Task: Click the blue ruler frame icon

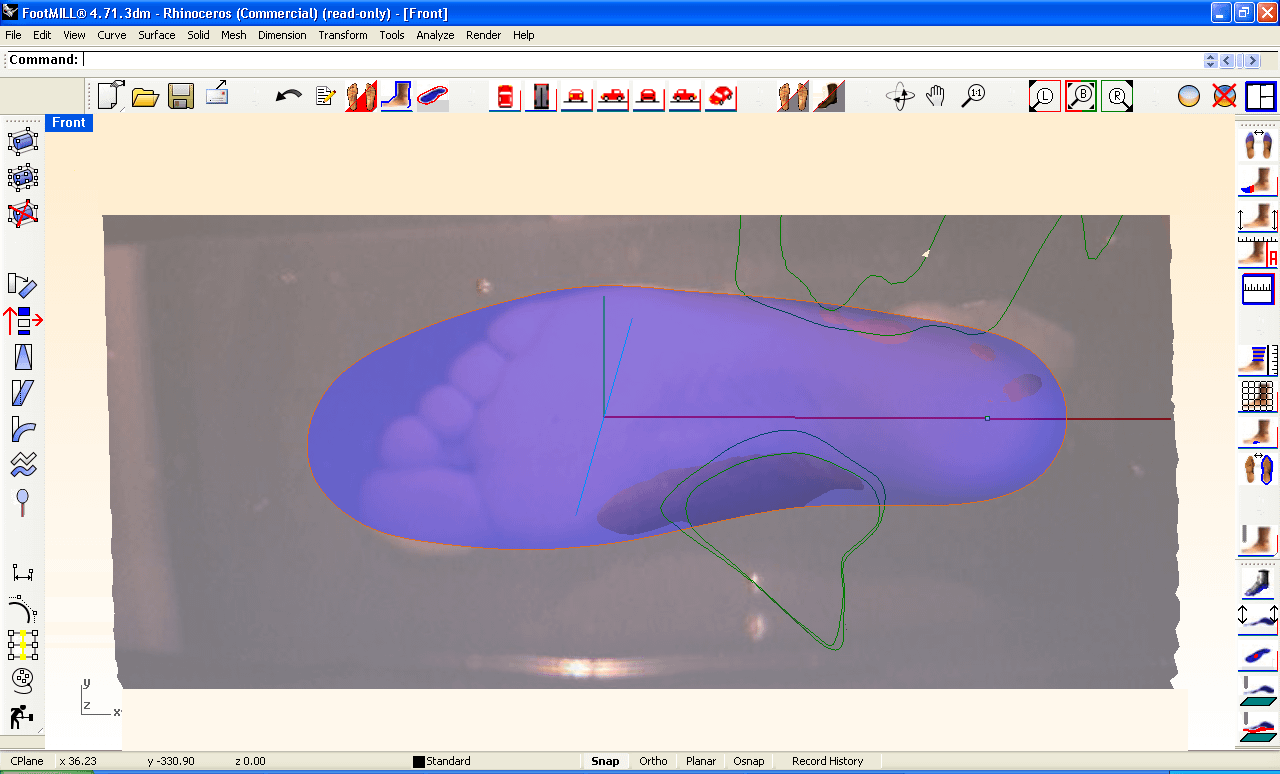Action: [1259, 289]
